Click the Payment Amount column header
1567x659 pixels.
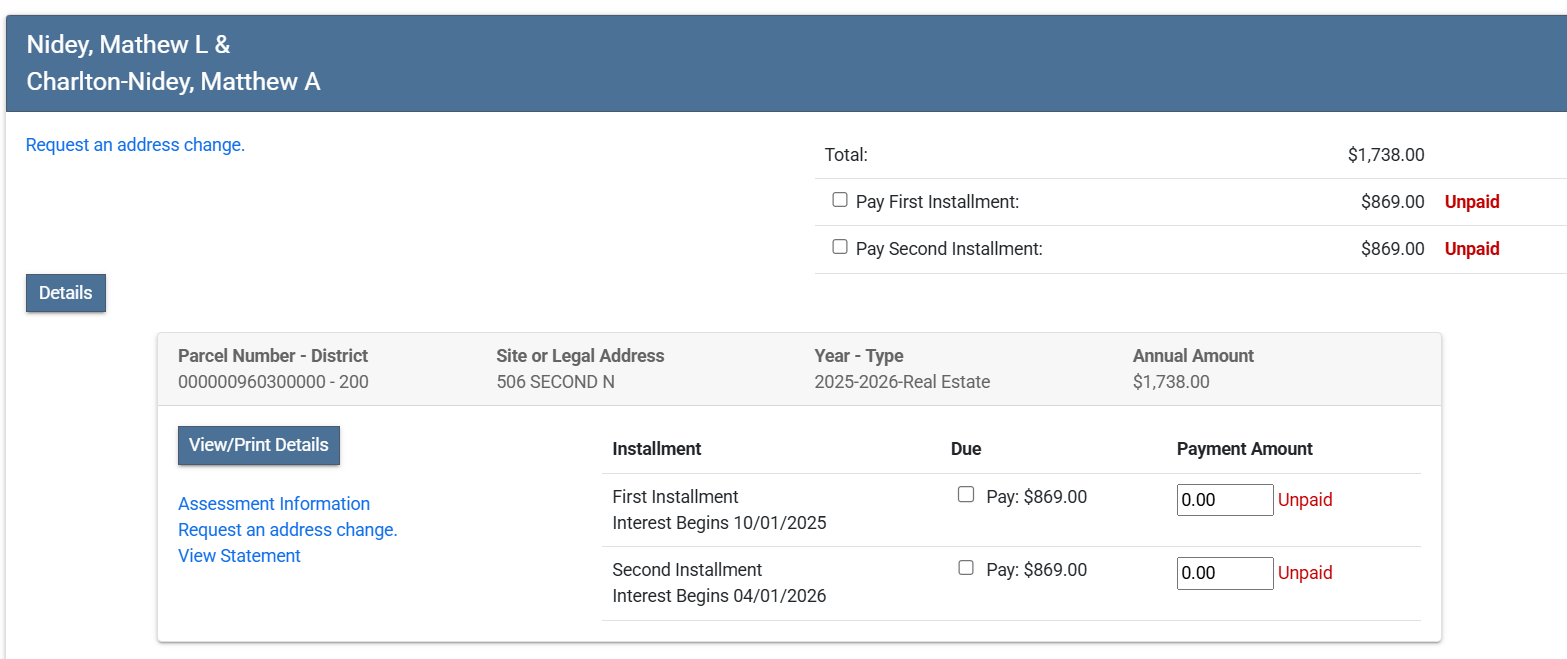1244,449
